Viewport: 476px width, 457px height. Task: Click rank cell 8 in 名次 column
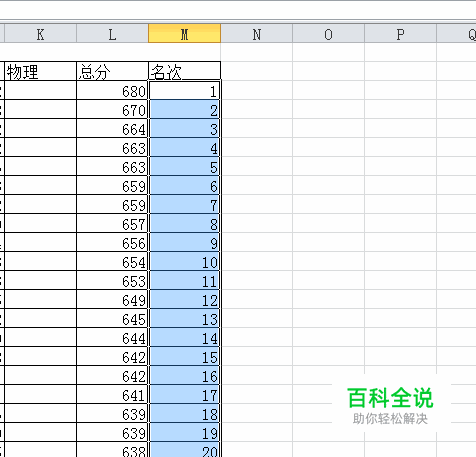[184, 223]
